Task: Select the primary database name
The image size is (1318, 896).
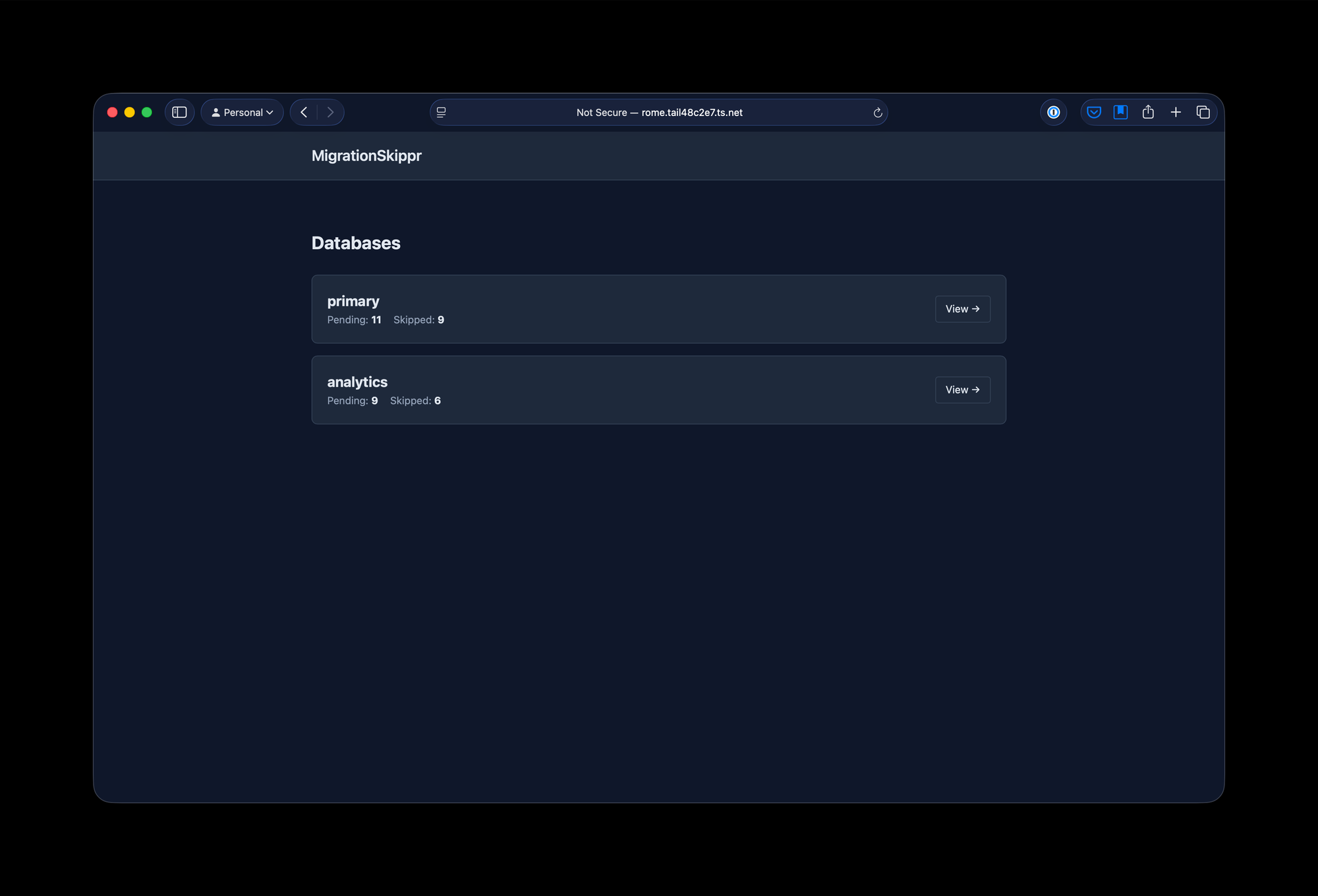Action: [x=353, y=302]
